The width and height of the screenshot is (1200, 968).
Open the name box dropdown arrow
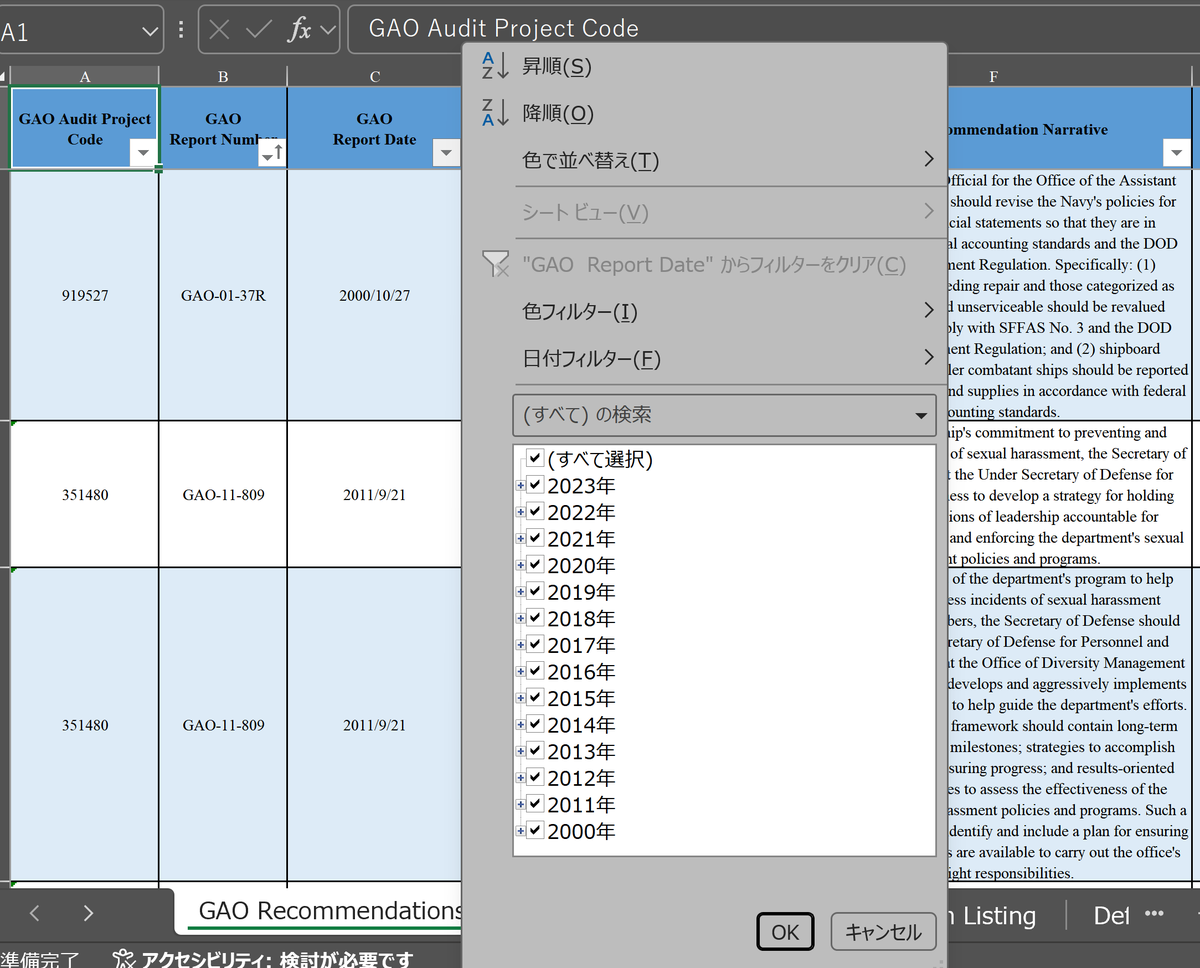click(x=150, y=31)
